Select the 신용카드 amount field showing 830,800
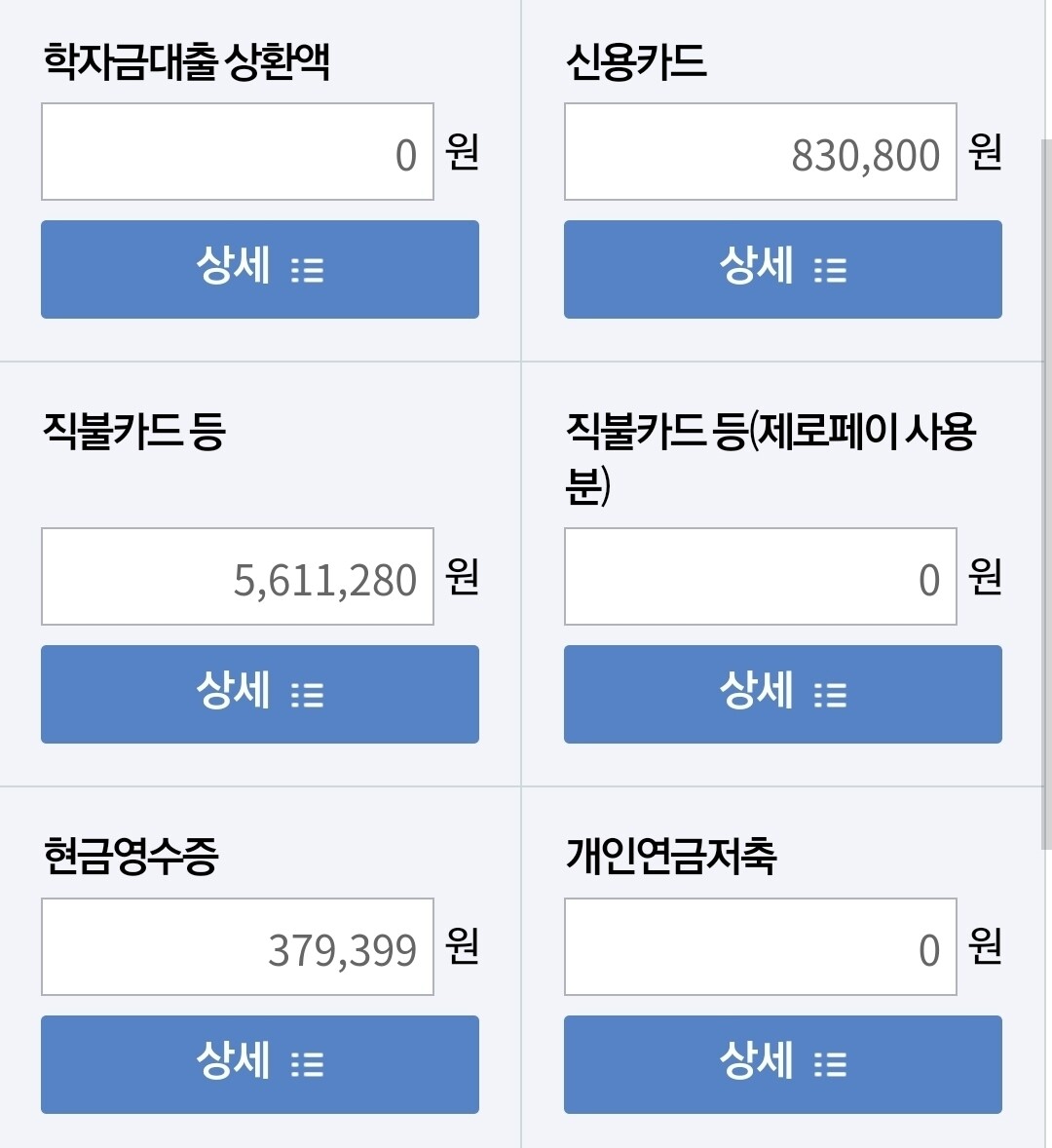This screenshot has width=1052, height=1148. 760,152
